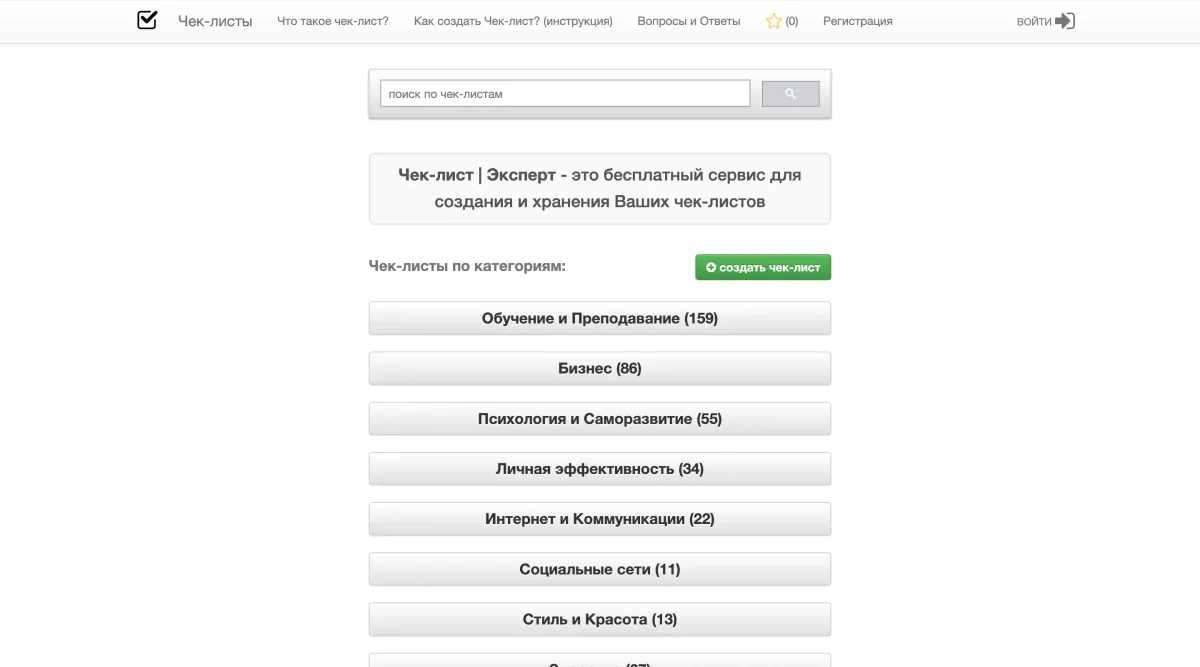Viewport: 1200px width, 667px height.
Task: Click the yellow star favorites icon
Action: (773, 21)
